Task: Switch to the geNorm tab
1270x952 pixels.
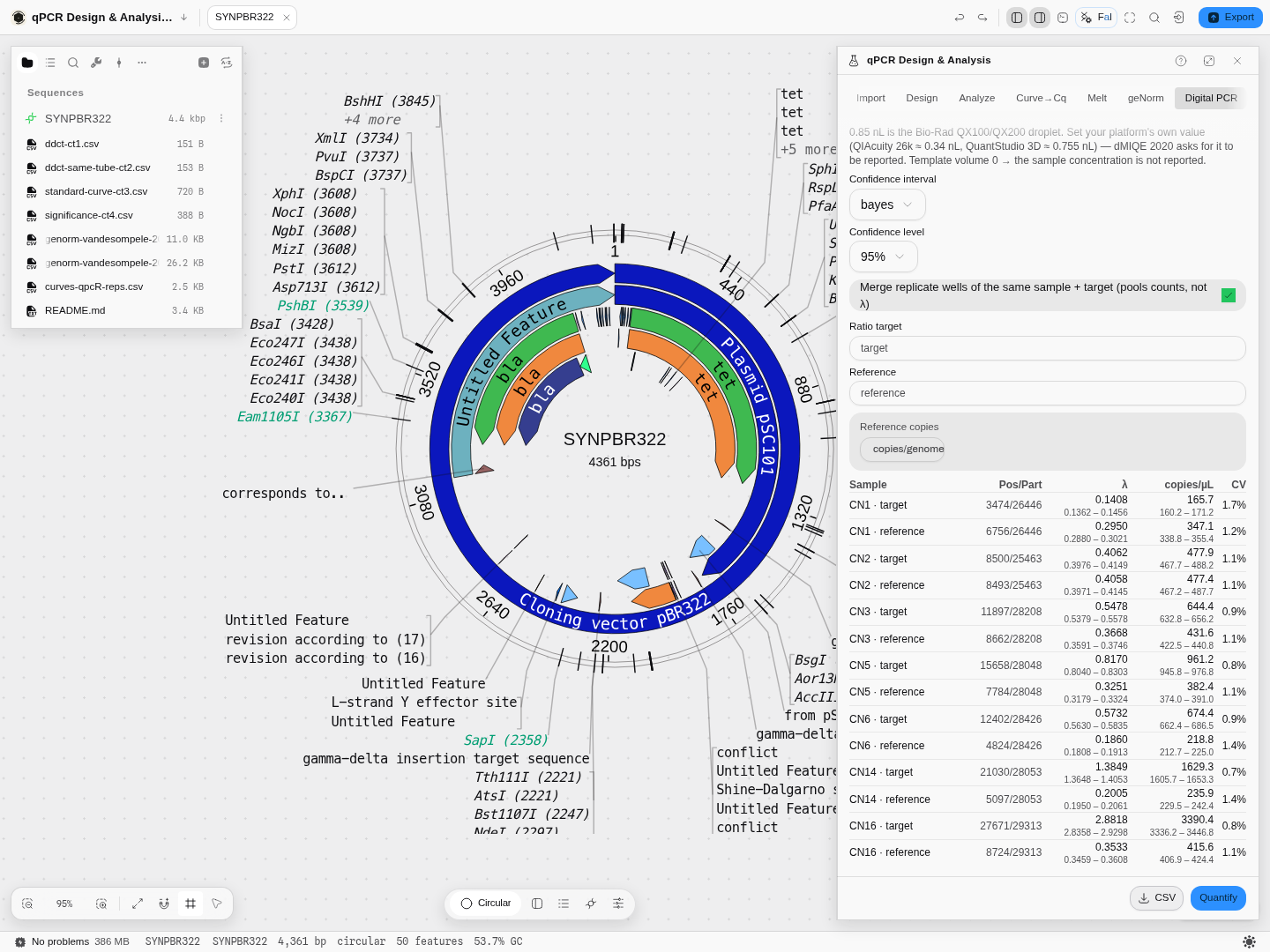Action: coord(1146,98)
